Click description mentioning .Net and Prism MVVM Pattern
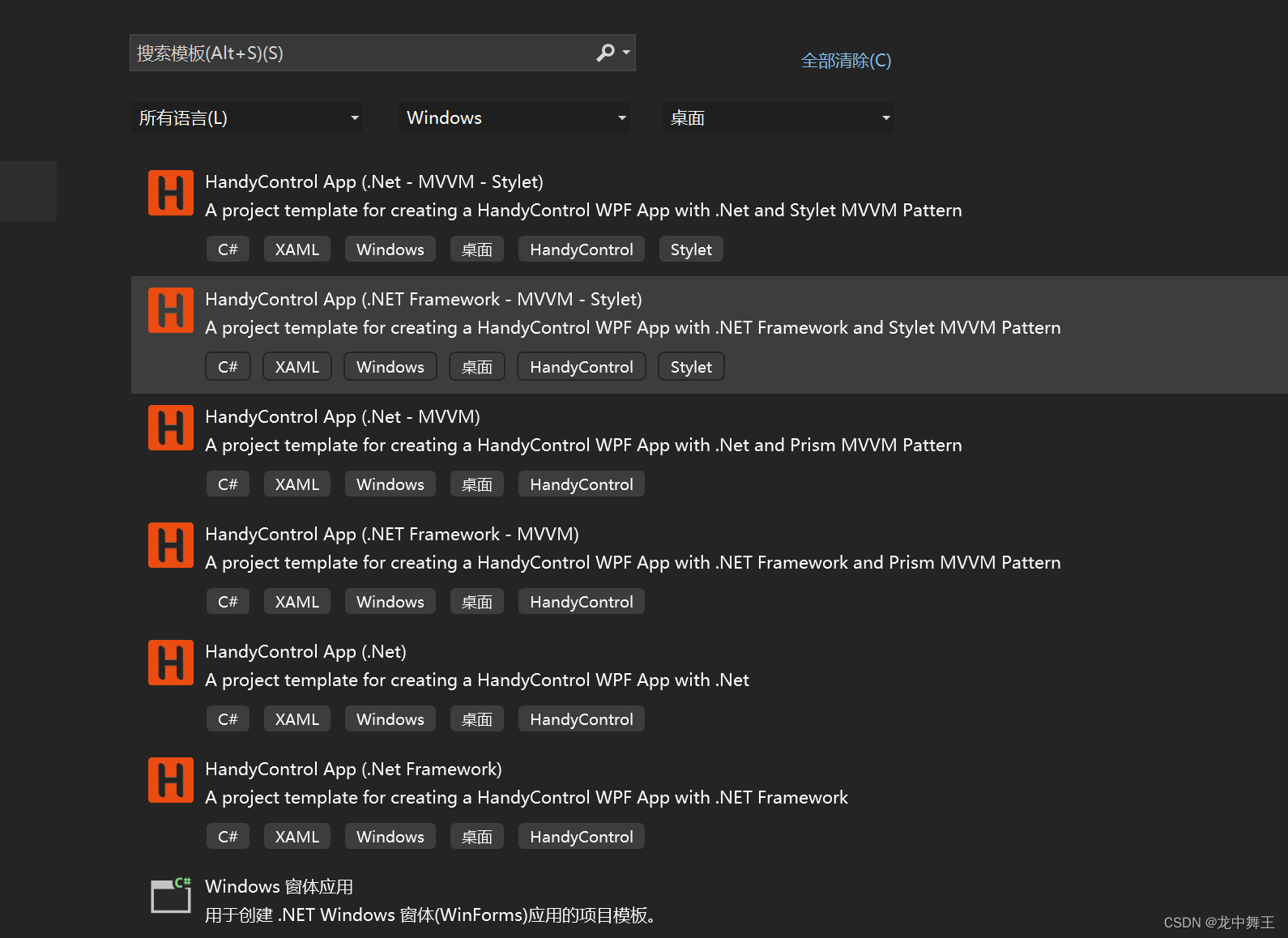 583,446
